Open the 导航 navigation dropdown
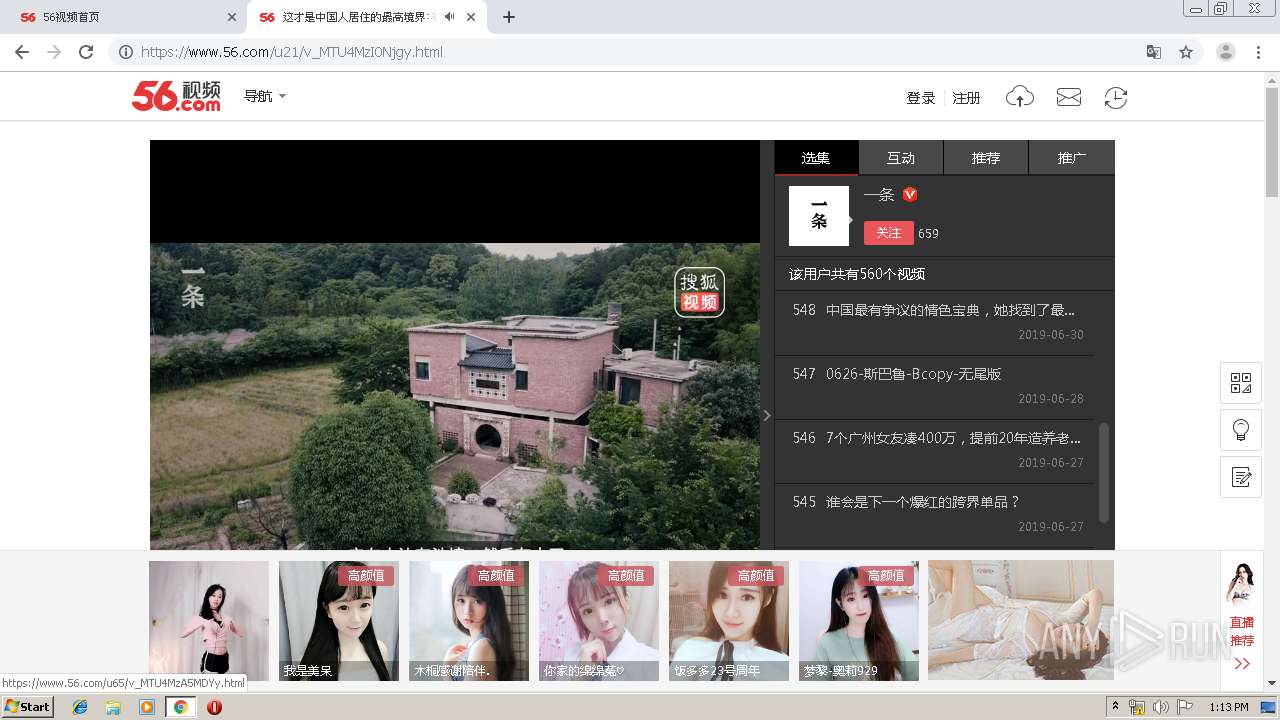 click(x=265, y=96)
